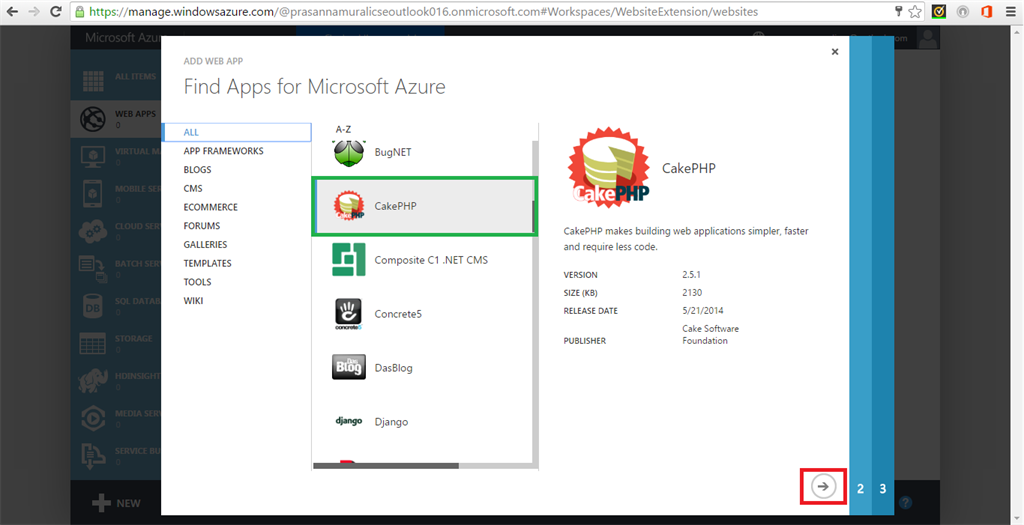The height and width of the screenshot is (525, 1024).
Task: Click the SQL Databases DB icon
Action: pyautogui.click(x=93, y=306)
